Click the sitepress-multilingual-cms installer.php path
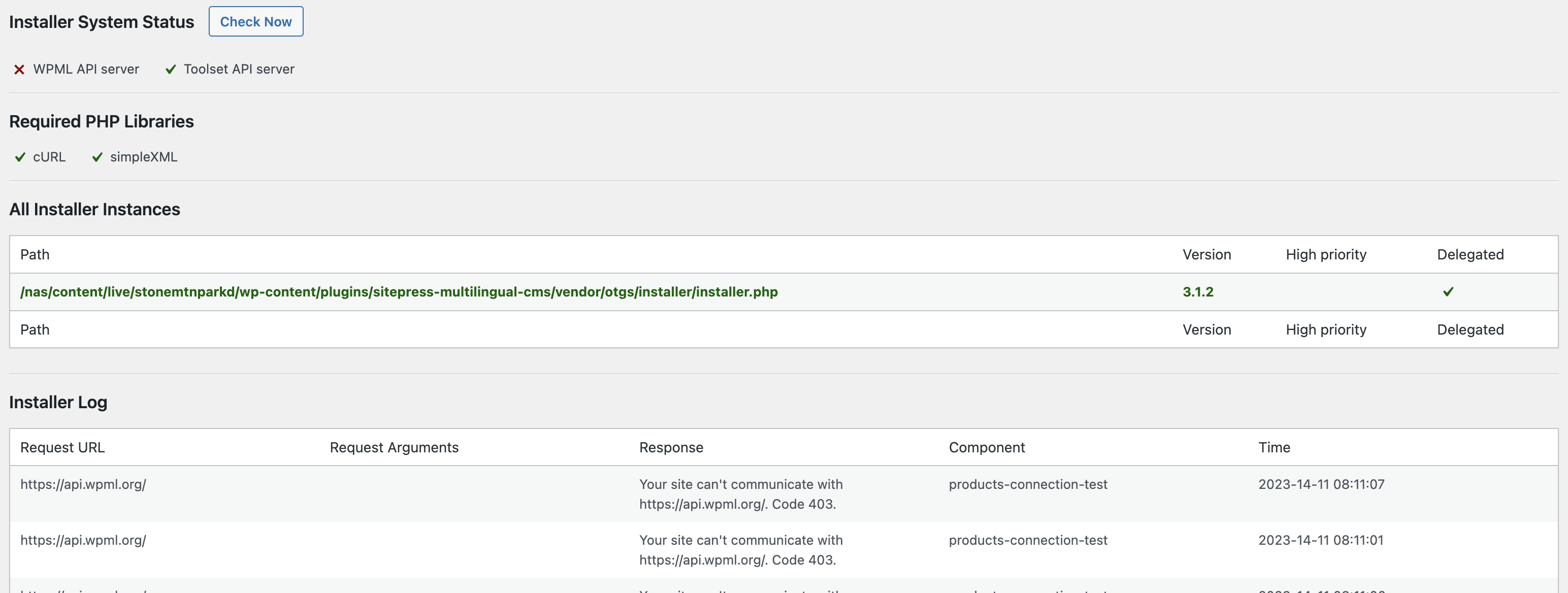The height and width of the screenshot is (593, 1568). click(x=399, y=291)
